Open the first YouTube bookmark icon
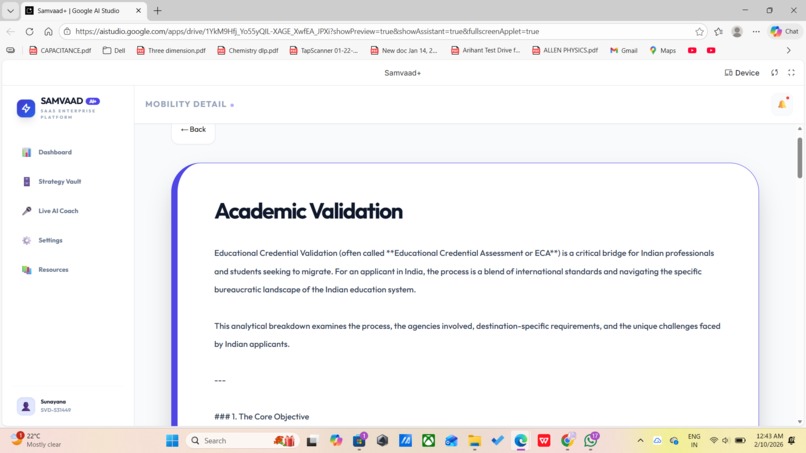Image resolution: width=806 pixels, height=453 pixels. (x=692, y=50)
